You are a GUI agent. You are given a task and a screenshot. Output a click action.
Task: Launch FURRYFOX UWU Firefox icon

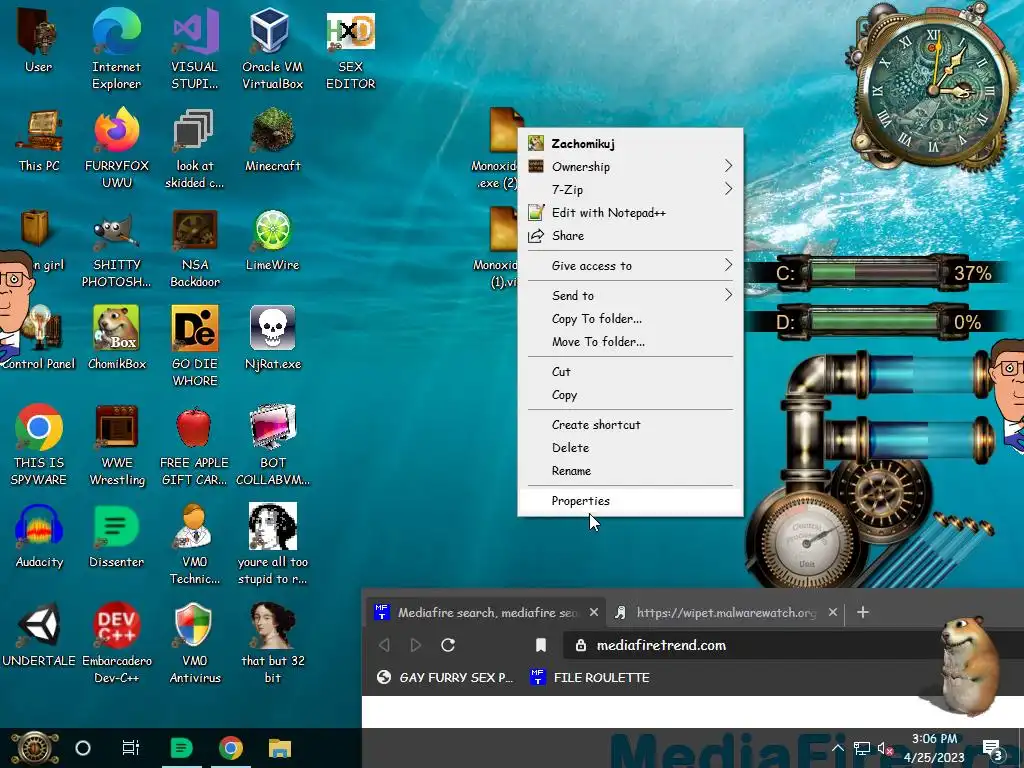[x=116, y=131]
